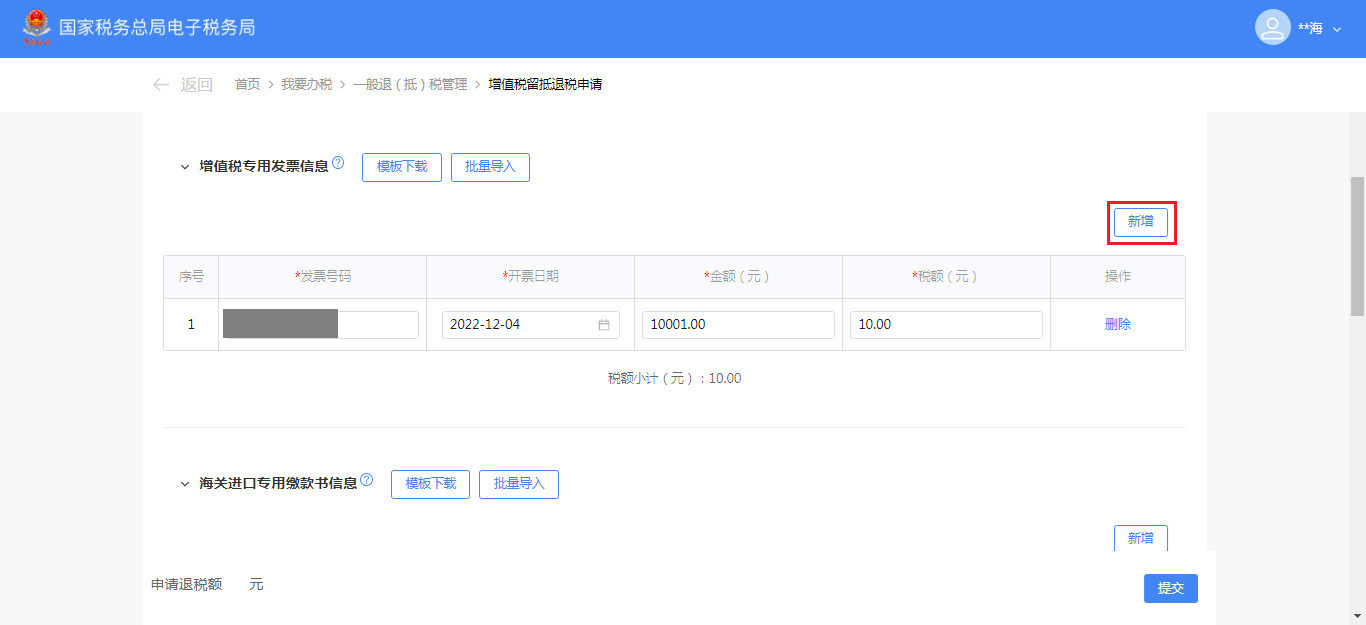The image size is (1366, 625).
Task: Click the vertical page scrollbar thumb
Action: pos(1357,245)
